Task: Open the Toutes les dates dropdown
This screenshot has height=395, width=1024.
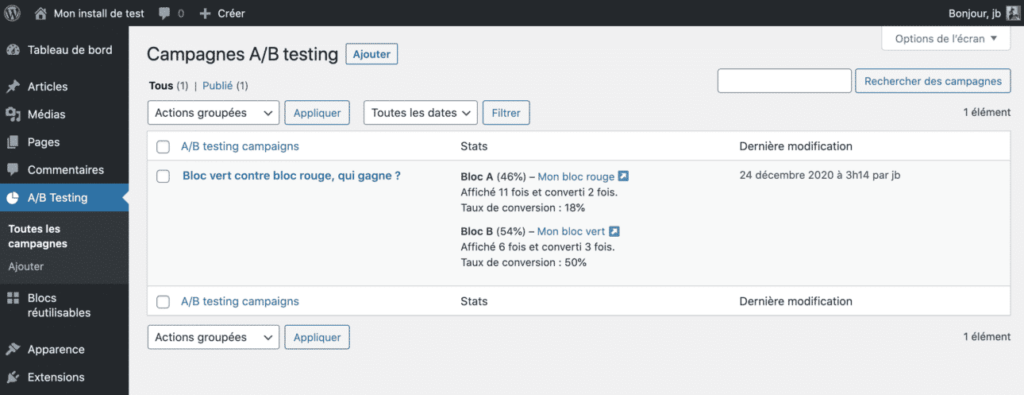Action: pyautogui.click(x=421, y=112)
